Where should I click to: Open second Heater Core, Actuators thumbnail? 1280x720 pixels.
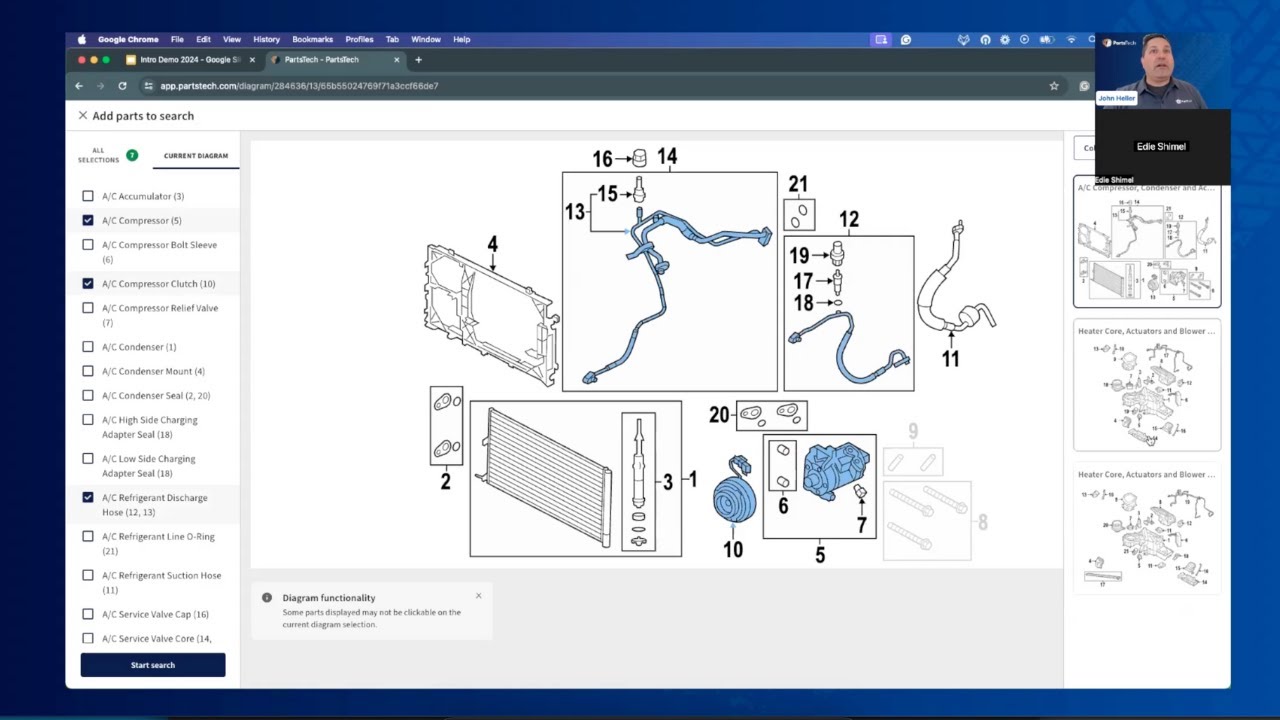pos(1147,530)
